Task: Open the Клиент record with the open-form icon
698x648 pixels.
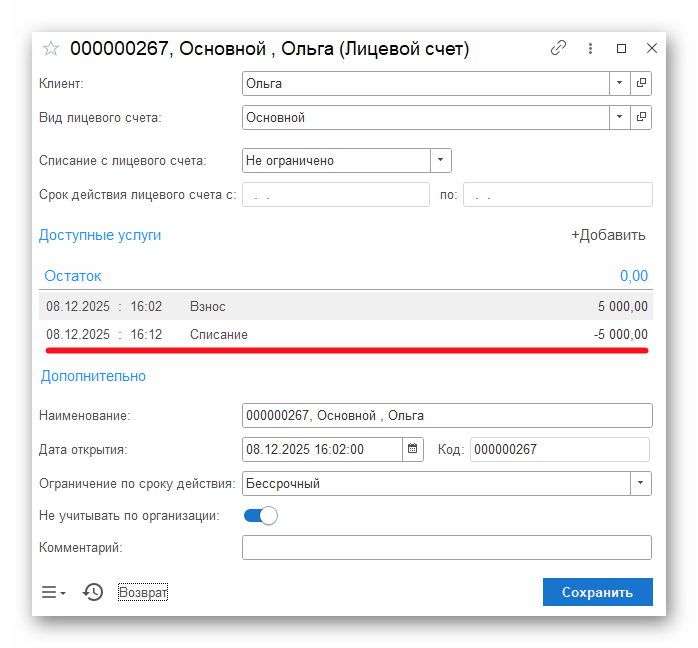Action: [641, 83]
